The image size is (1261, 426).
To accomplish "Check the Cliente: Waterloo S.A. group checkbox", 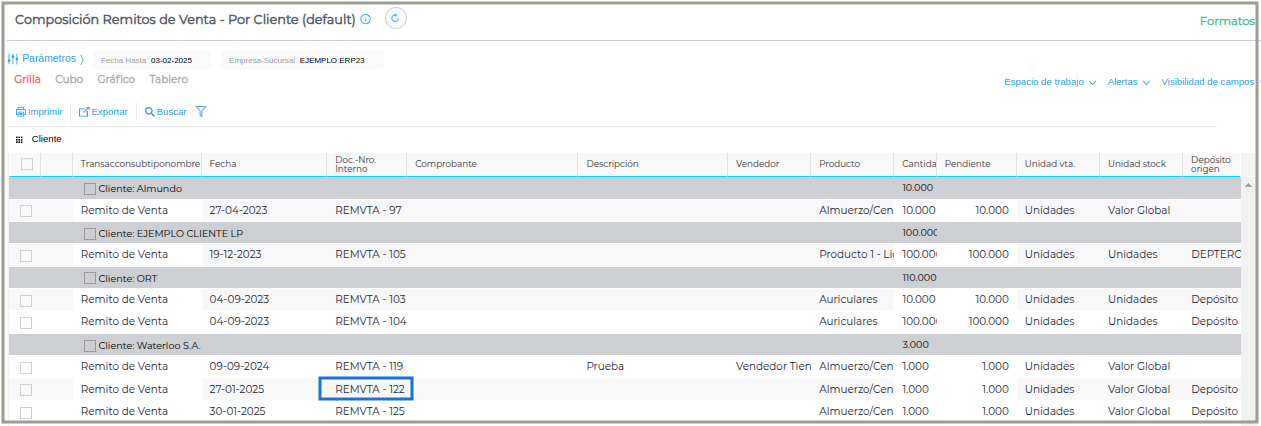I will tap(90, 345).
